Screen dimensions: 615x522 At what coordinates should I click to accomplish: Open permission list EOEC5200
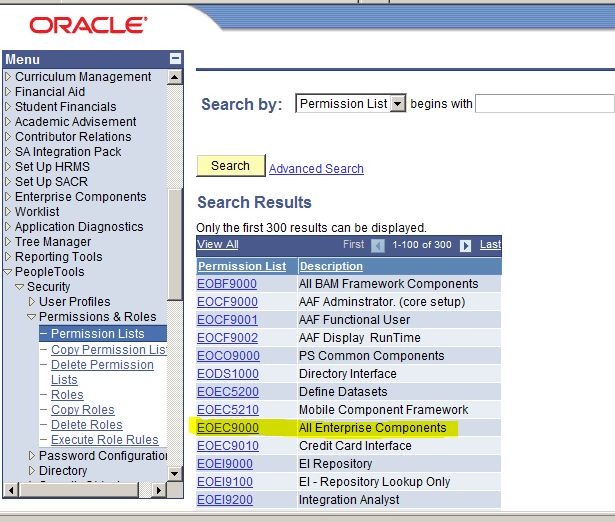pyautogui.click(x=227, y=392)
